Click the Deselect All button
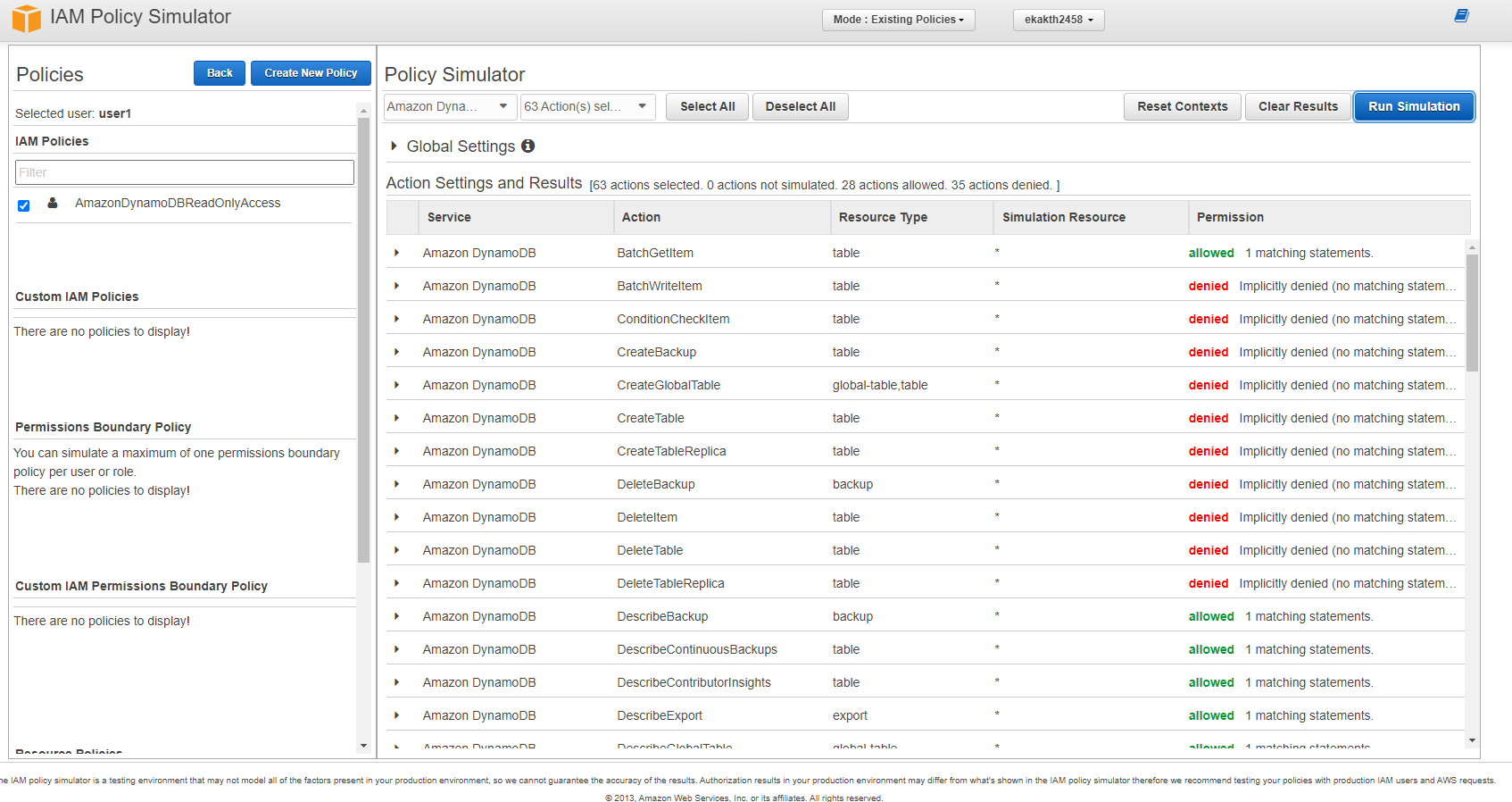This screenshot has width=1512, height=802. click(x=801, y=106)
